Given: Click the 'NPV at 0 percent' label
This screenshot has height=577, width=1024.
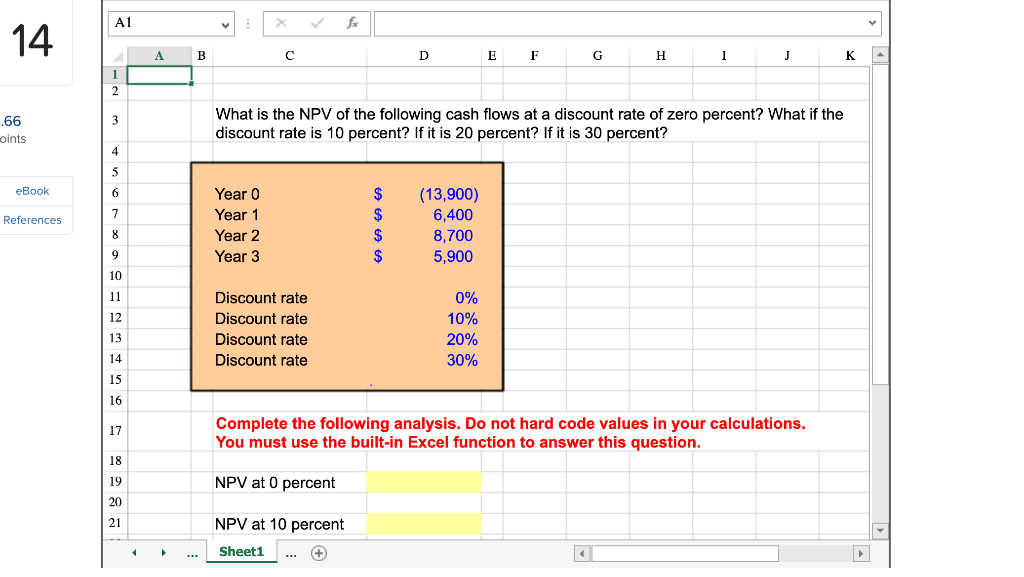Looking at the screenshot, I should point(275,483).
